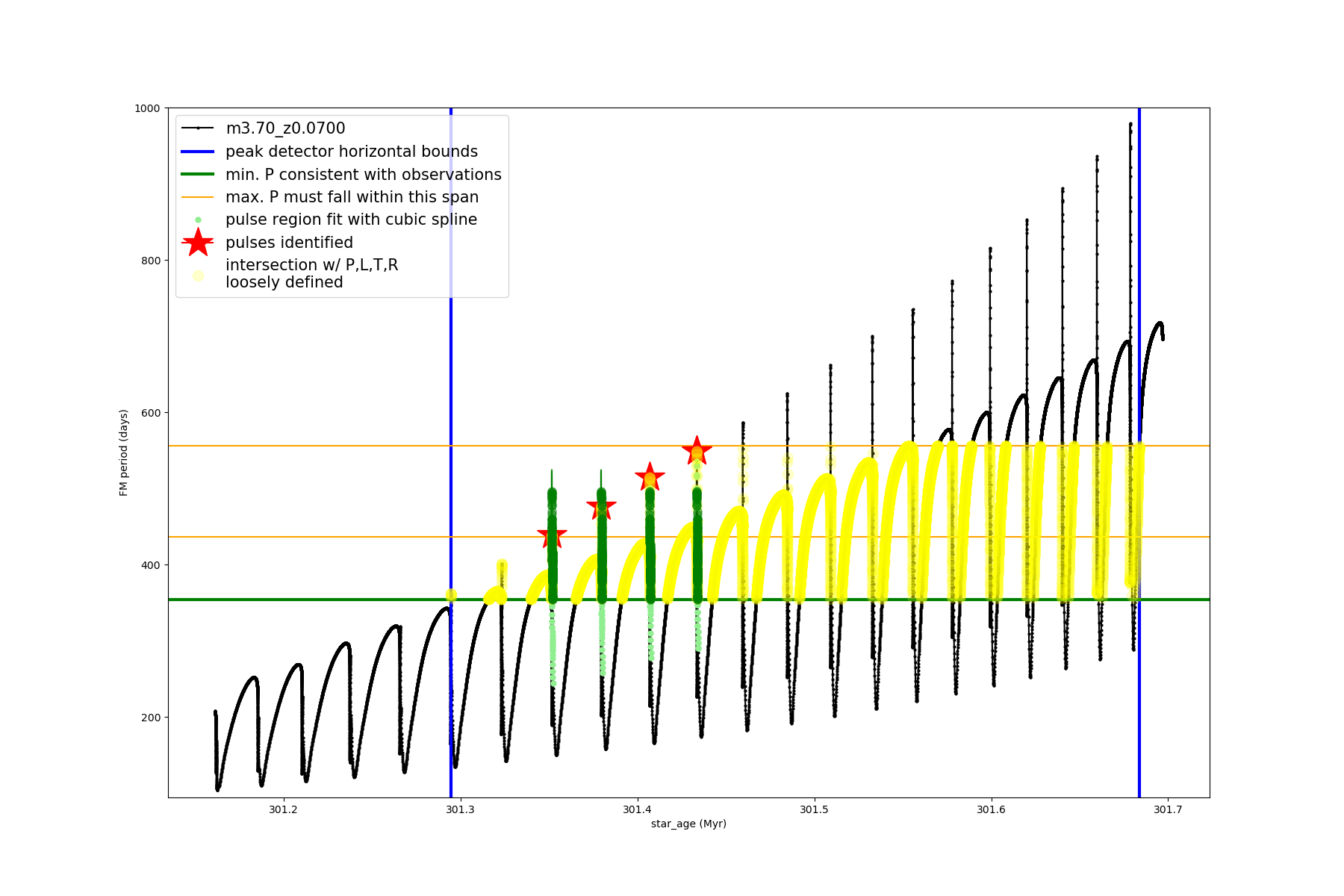Click the red star icon in the legend
The image size is (1344, 896).
point(198,242)
